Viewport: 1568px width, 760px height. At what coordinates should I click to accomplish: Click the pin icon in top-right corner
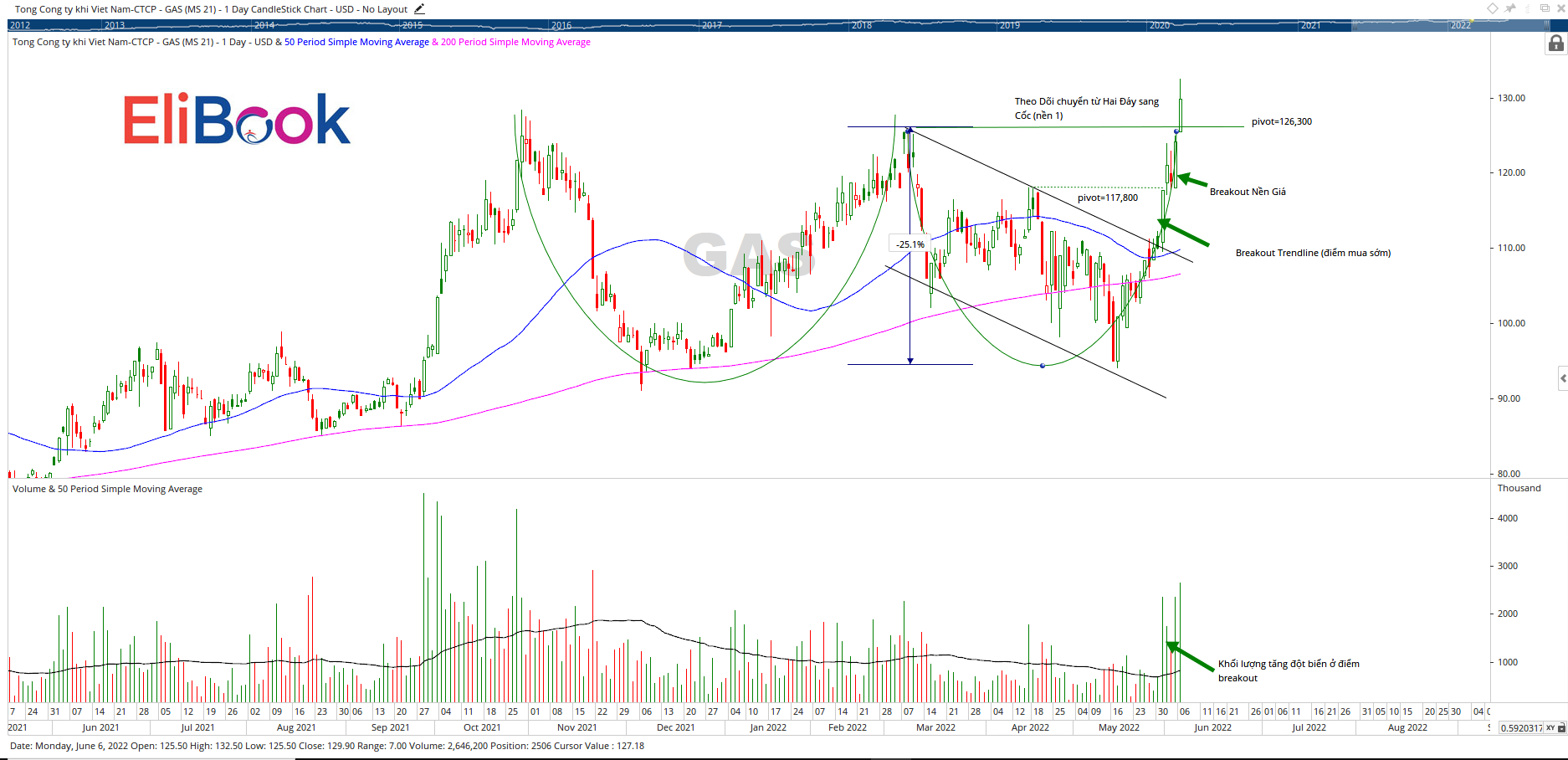(1510, 8)
